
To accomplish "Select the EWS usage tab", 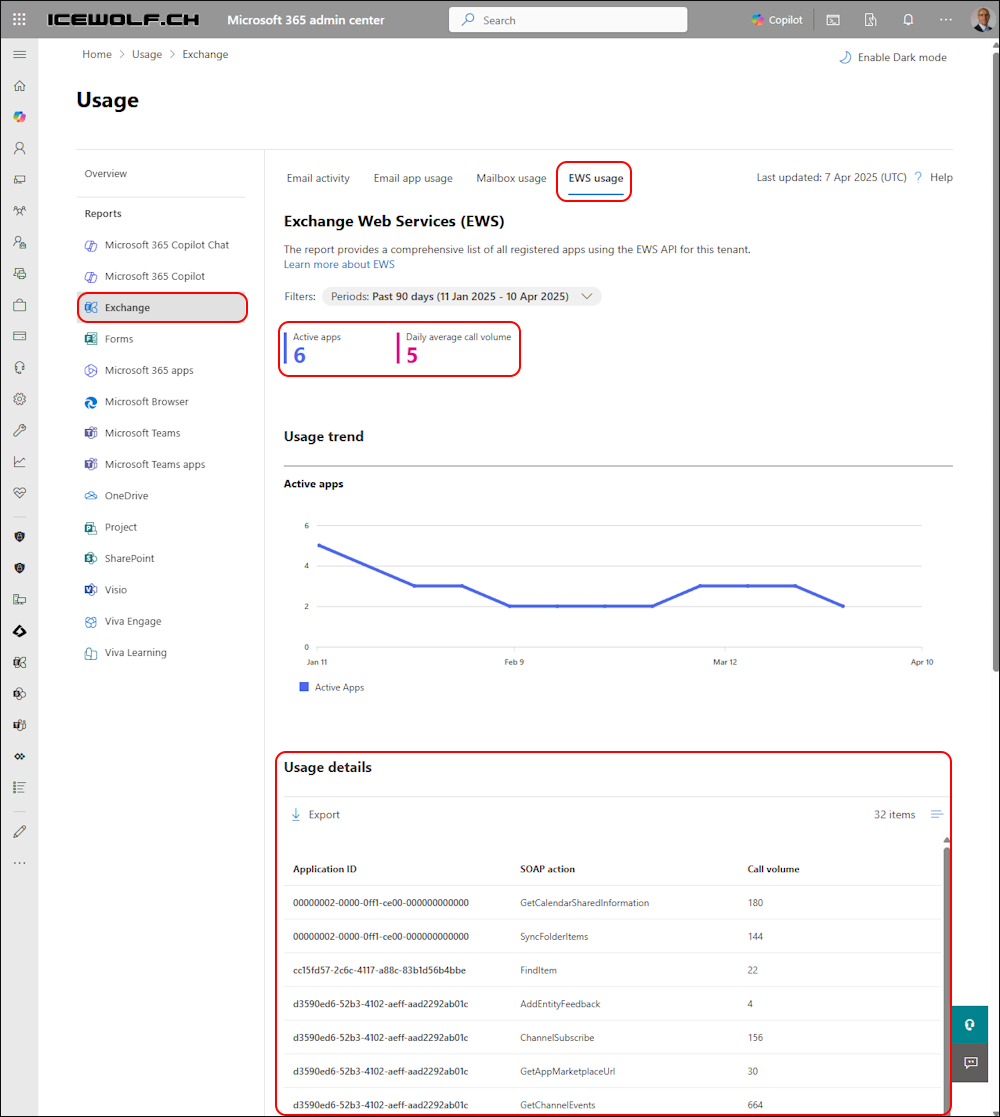I will click(595, 178).
